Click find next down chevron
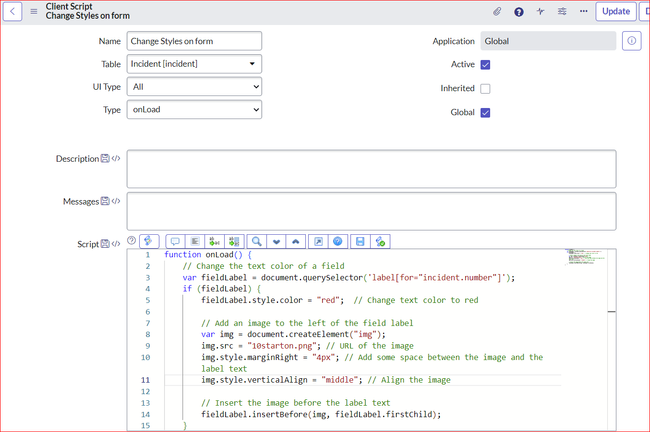The height and width of the screenshot is (432, 650). pyautogui.click(x=276, y=241)
